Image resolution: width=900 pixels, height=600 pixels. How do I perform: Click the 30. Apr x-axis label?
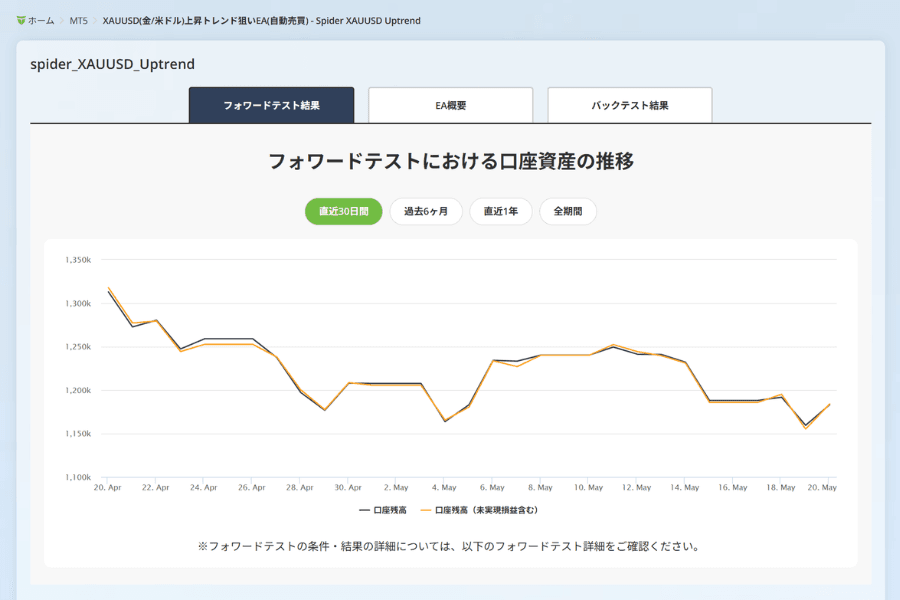348,487
